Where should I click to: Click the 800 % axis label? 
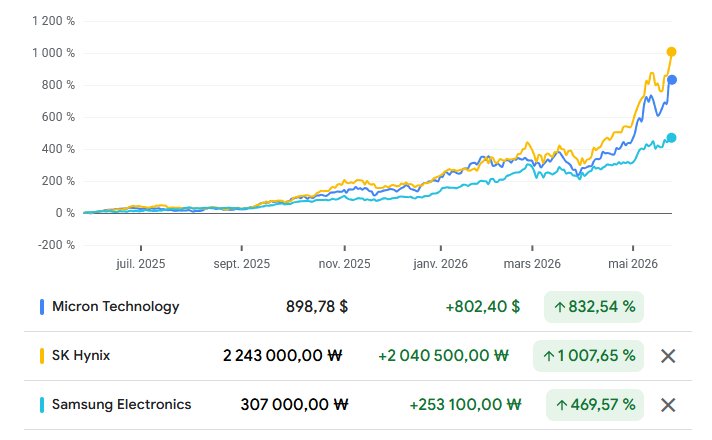[x=58, y=85]
